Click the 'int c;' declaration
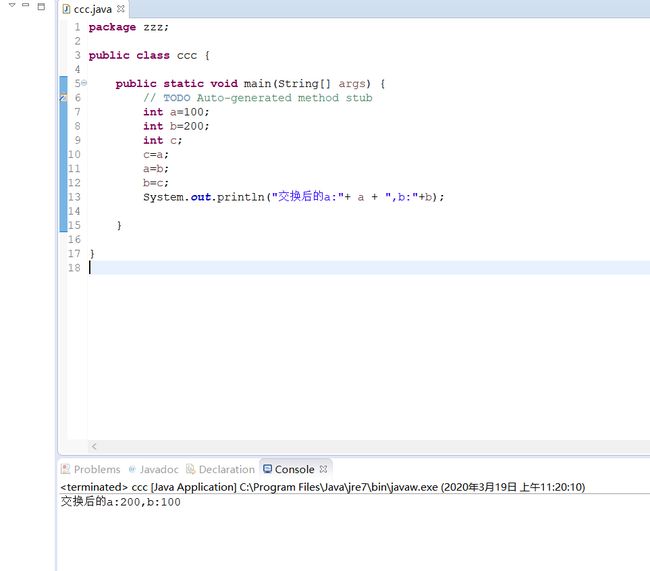 point(162,140)
